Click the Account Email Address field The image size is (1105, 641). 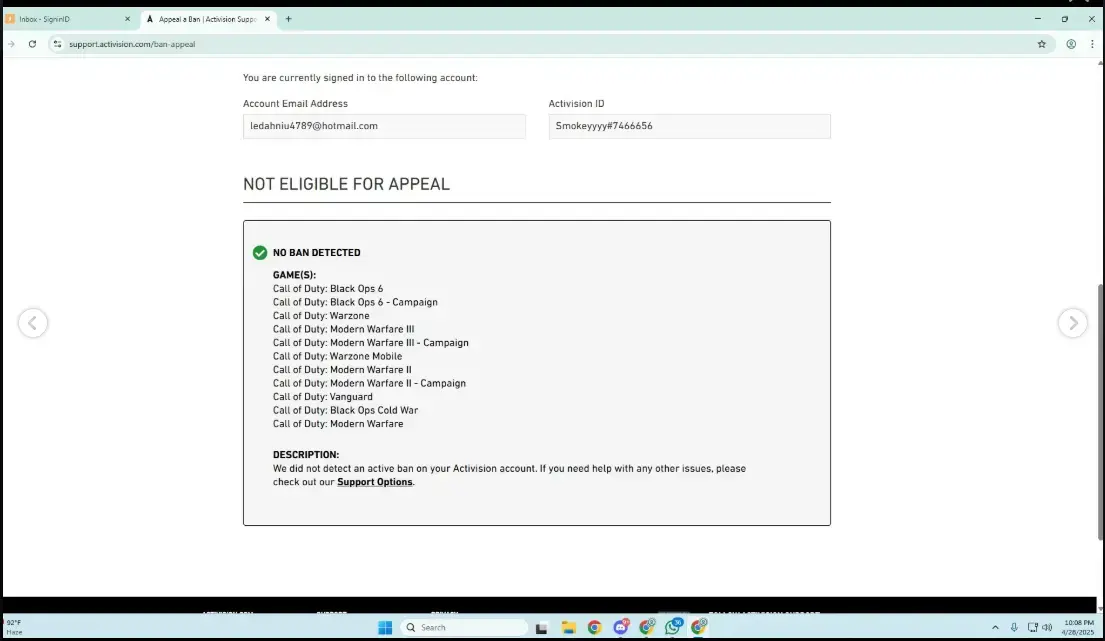tap(384, 126)
